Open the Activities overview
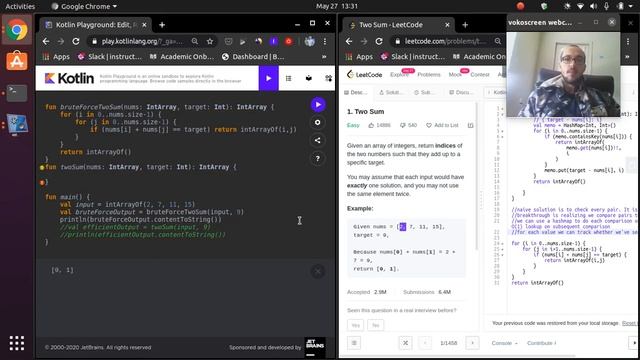Image resolution: width=640 pixels, height=360 pixels. 20,7
